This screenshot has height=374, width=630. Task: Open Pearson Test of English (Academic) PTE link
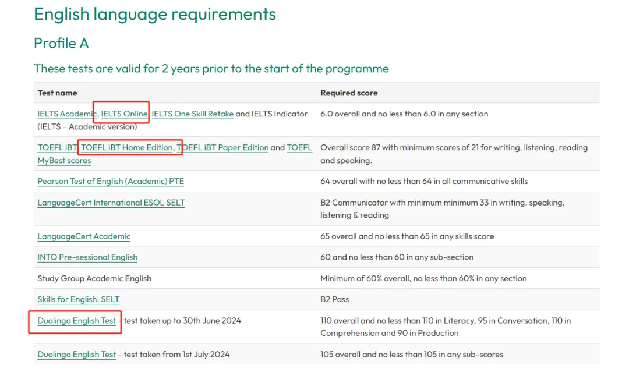110,181
